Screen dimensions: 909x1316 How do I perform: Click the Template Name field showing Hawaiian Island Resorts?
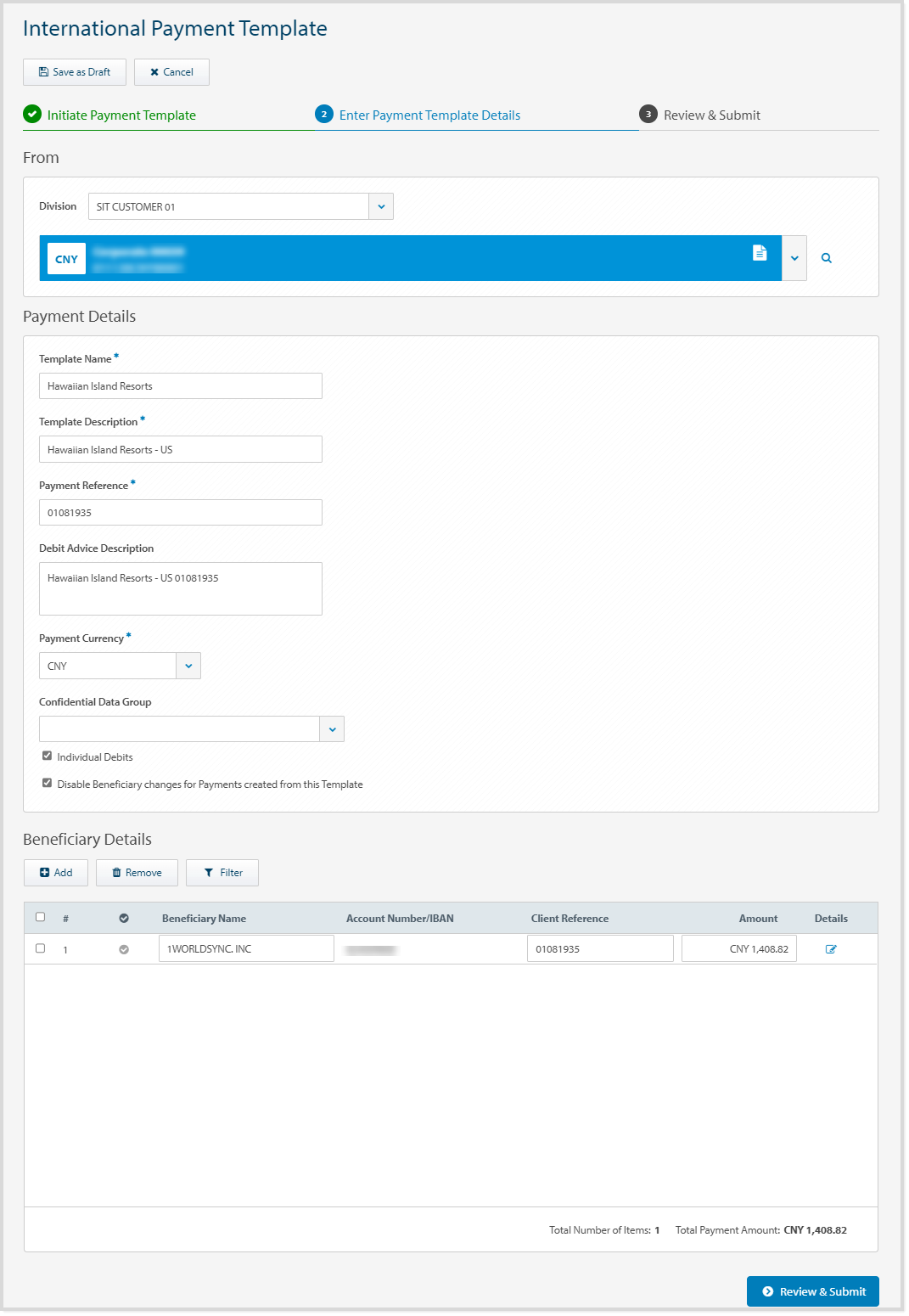180,385
